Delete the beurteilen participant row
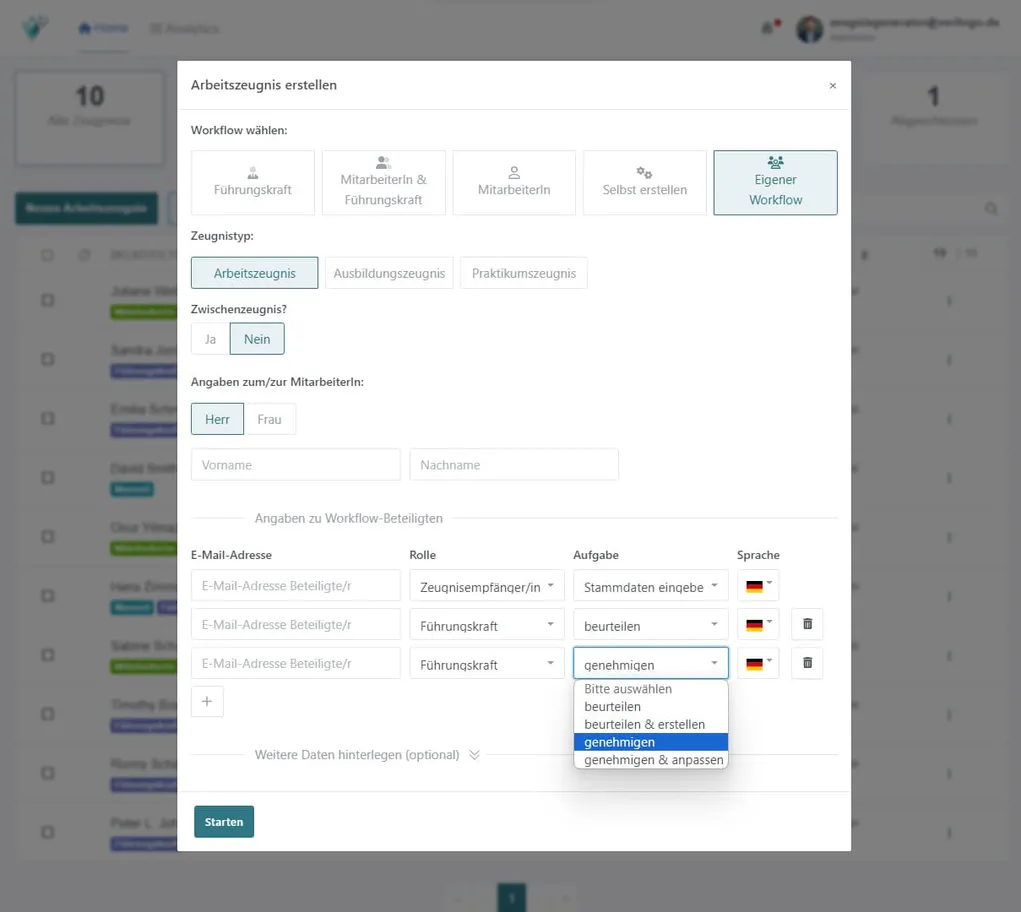This screenshot has width=1021, height=912. [x=807, y=624]
